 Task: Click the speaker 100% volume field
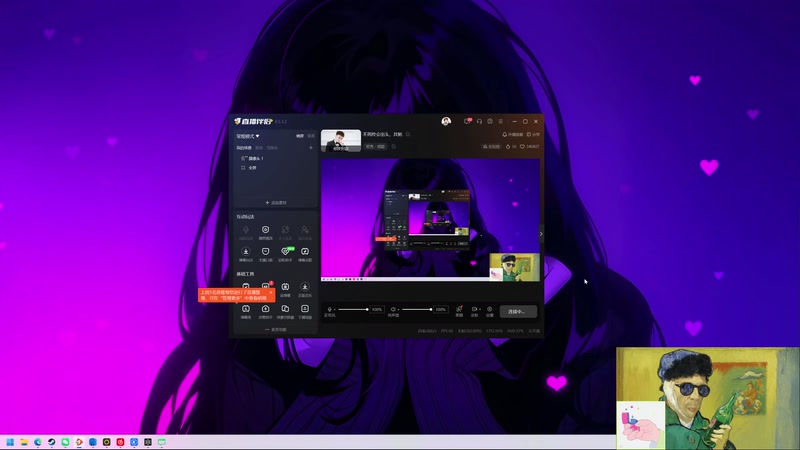pyautogui.click(x=441, y=309)
